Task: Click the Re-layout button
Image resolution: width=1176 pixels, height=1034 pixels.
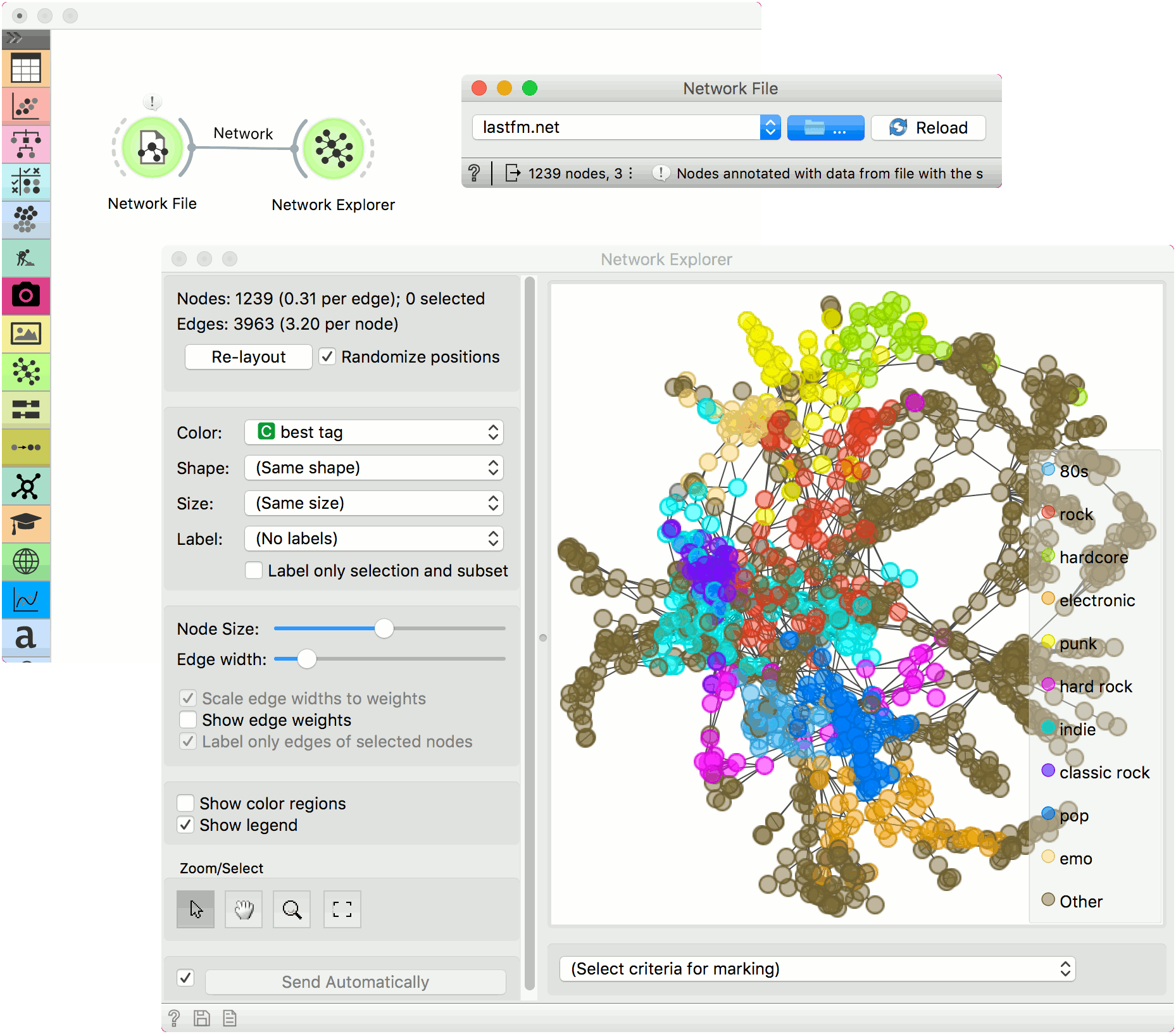Action: (x=248, y=356)
